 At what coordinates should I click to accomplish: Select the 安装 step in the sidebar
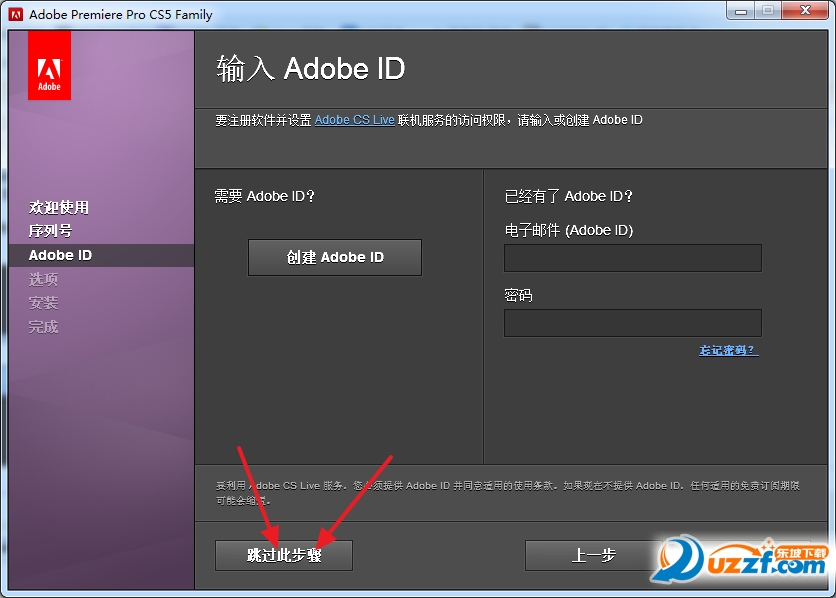pyautogui.click(x=43, y=303)
